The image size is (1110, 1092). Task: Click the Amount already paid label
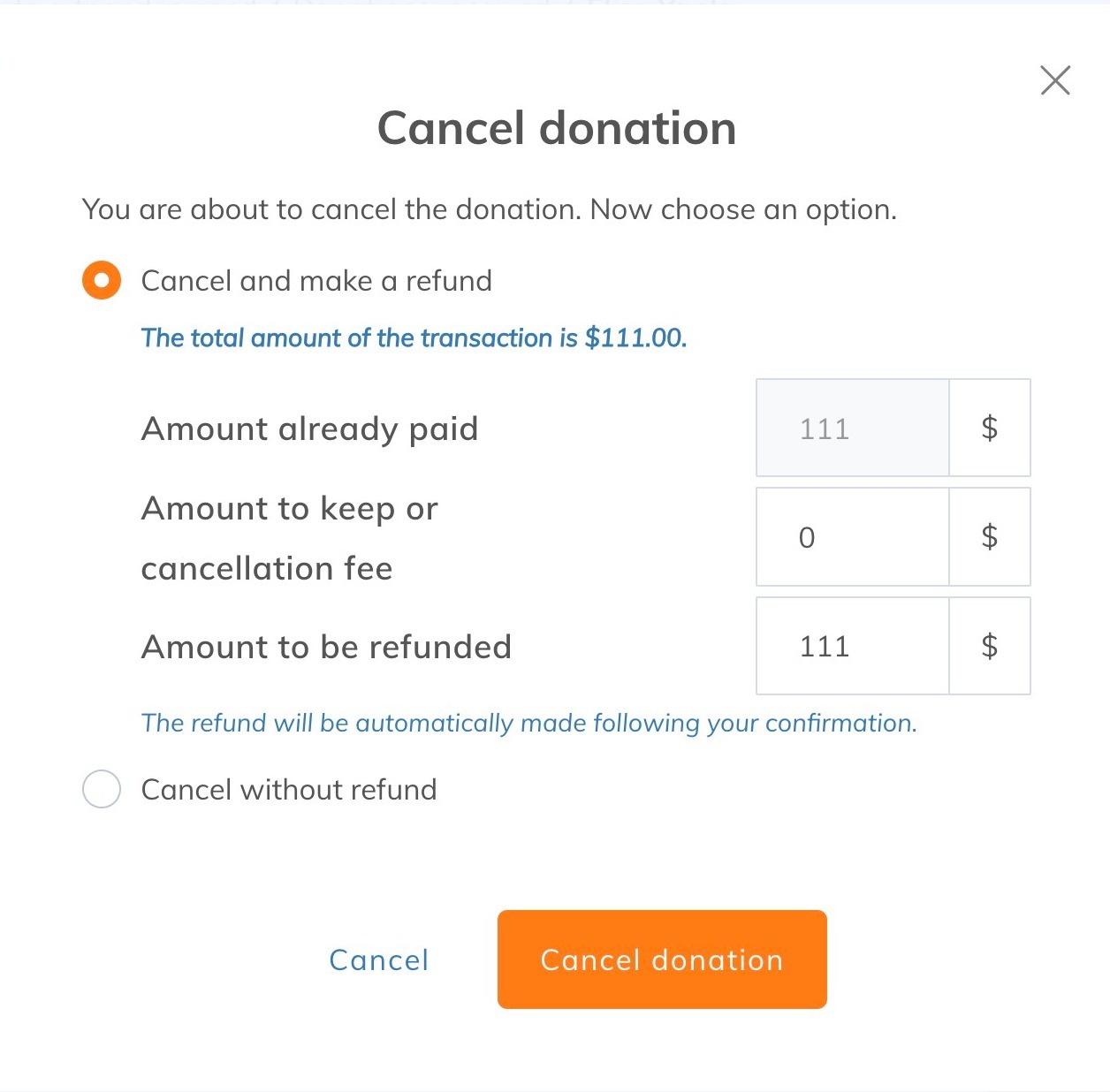click(x=309, y=429)
